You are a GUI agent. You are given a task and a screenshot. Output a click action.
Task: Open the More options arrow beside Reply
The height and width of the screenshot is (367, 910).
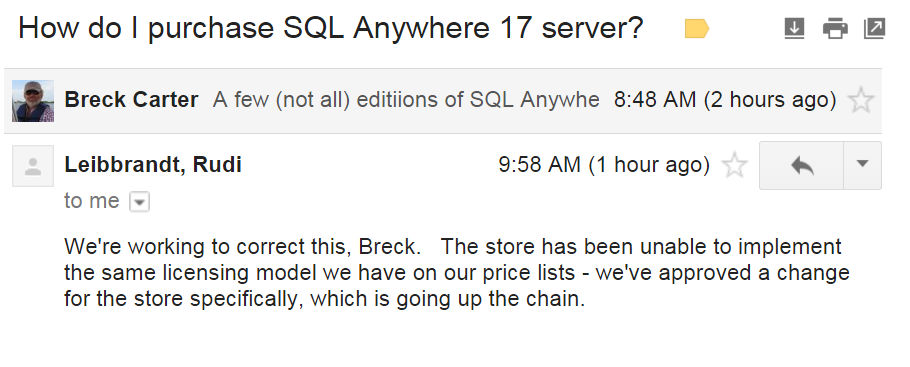click(862, 165)
